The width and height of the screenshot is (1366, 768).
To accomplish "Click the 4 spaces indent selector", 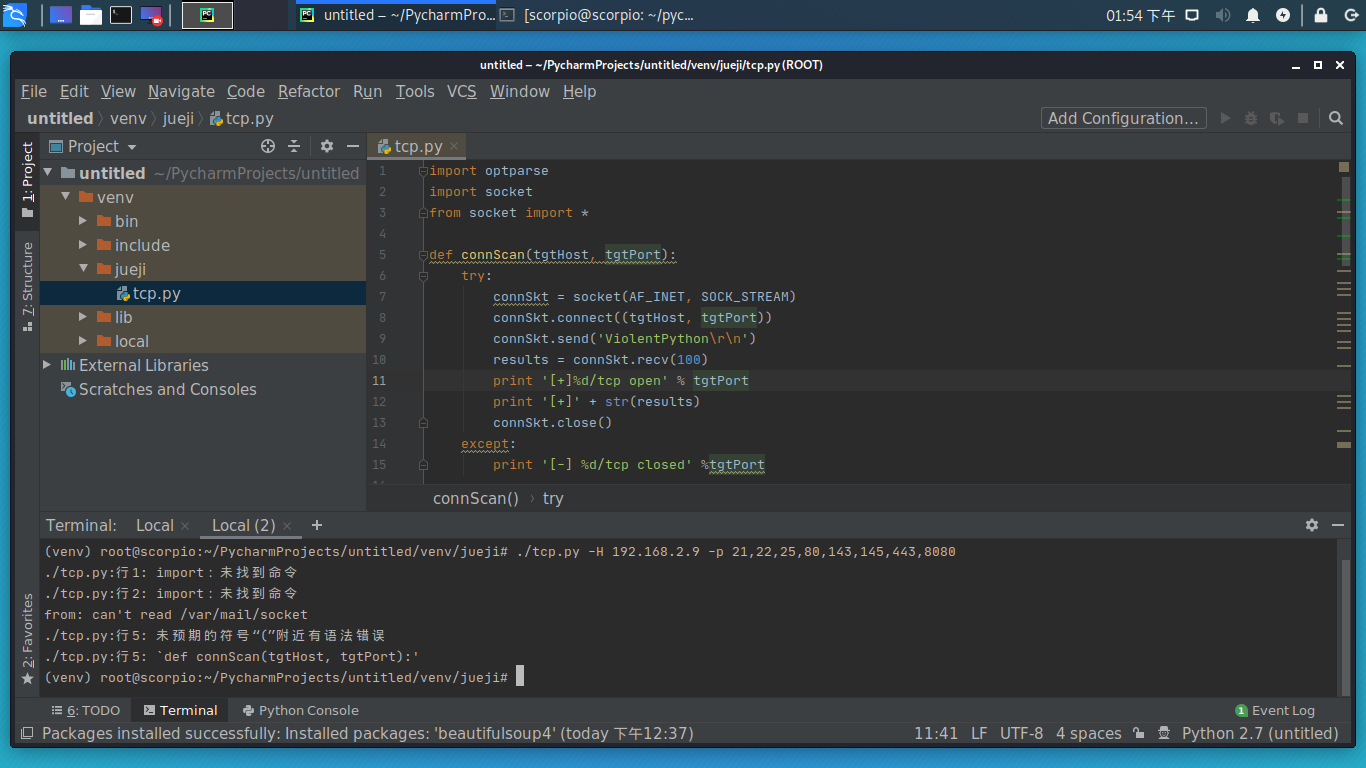I will coord(1089,733).
